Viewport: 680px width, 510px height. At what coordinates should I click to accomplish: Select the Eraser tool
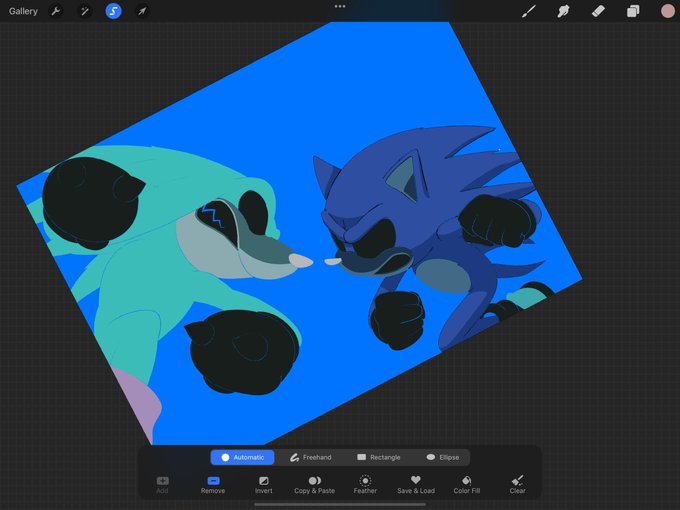pyautogui.click(x=598, y=11)
